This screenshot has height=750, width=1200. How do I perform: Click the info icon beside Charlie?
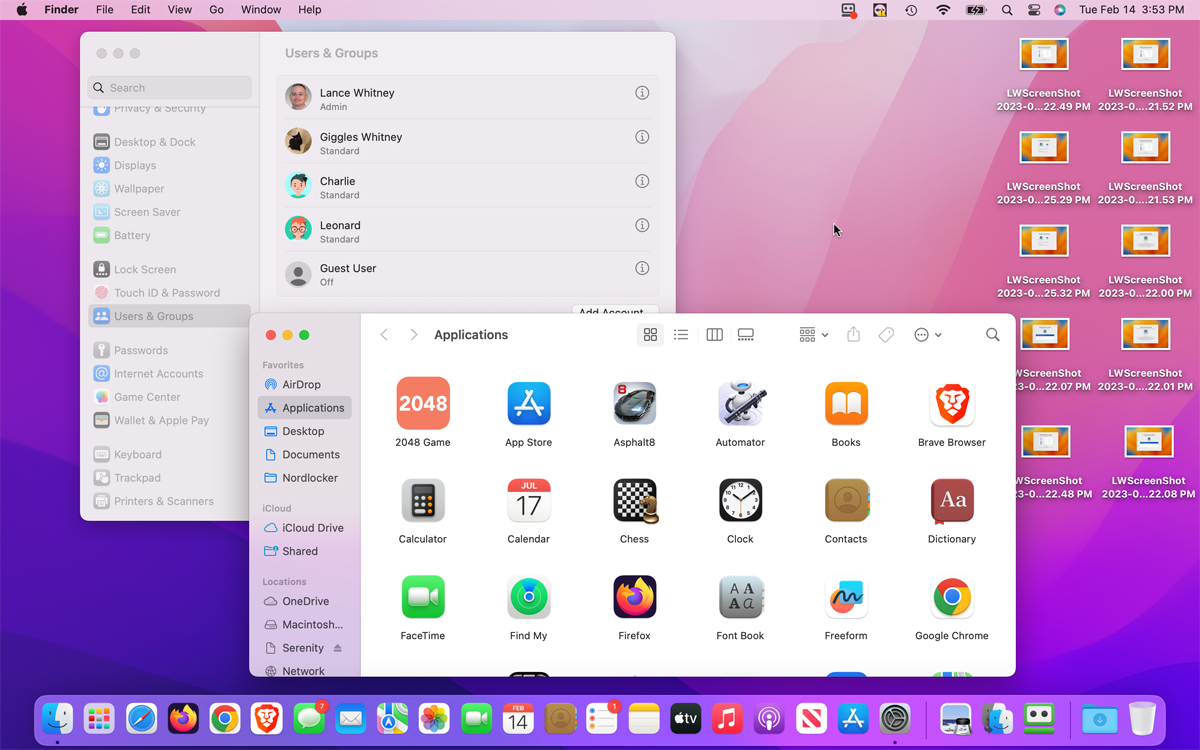pyautogui.click(x=642, y=181)
